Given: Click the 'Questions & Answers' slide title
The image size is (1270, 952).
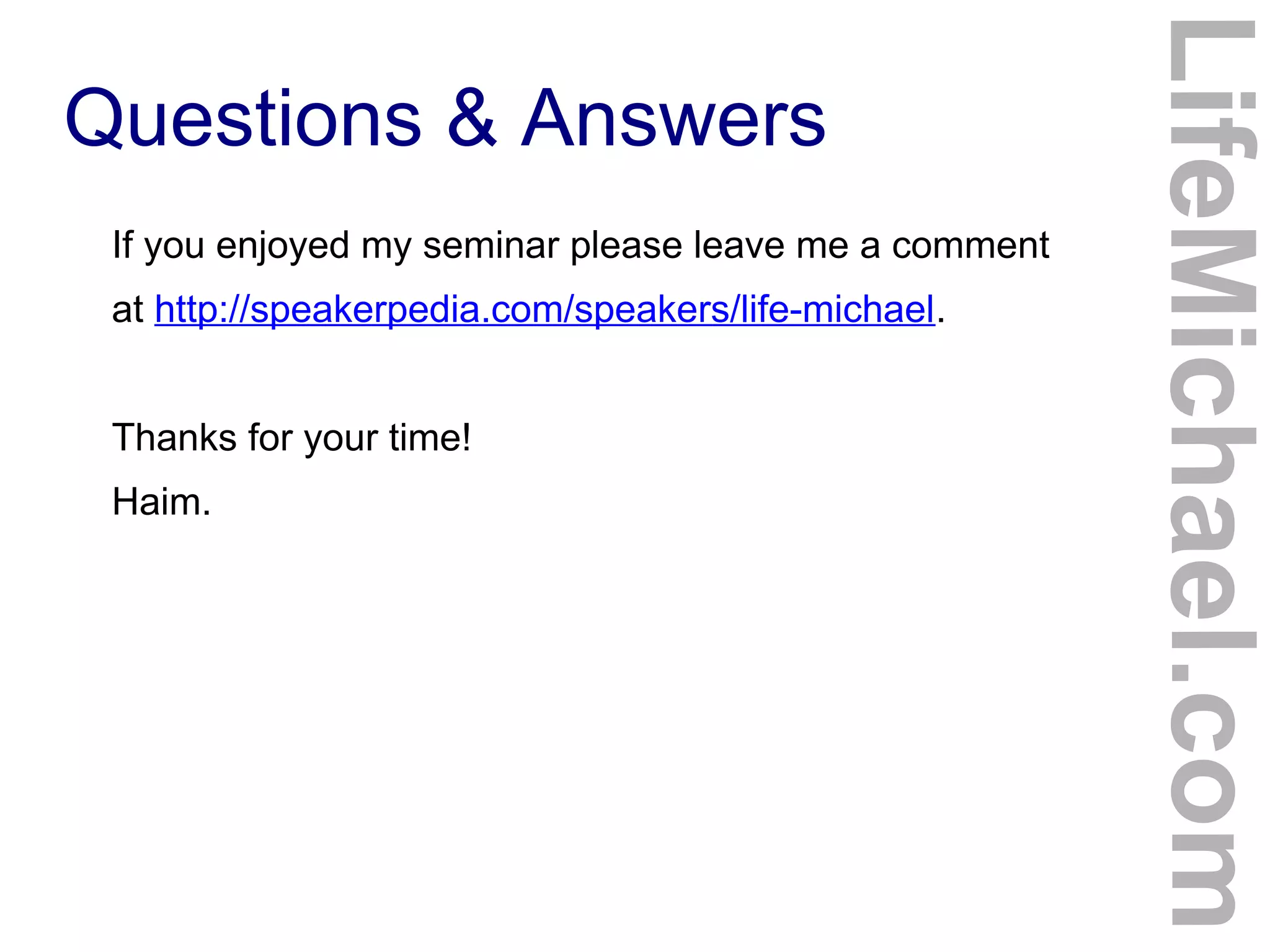Looking at the screenshot, I should tap(445, 118).
